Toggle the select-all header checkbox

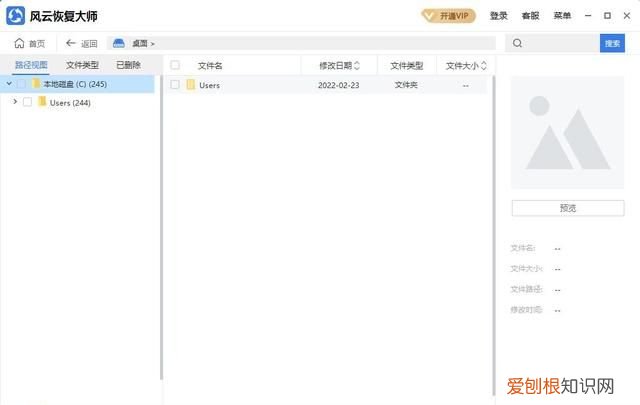point(175,65)
